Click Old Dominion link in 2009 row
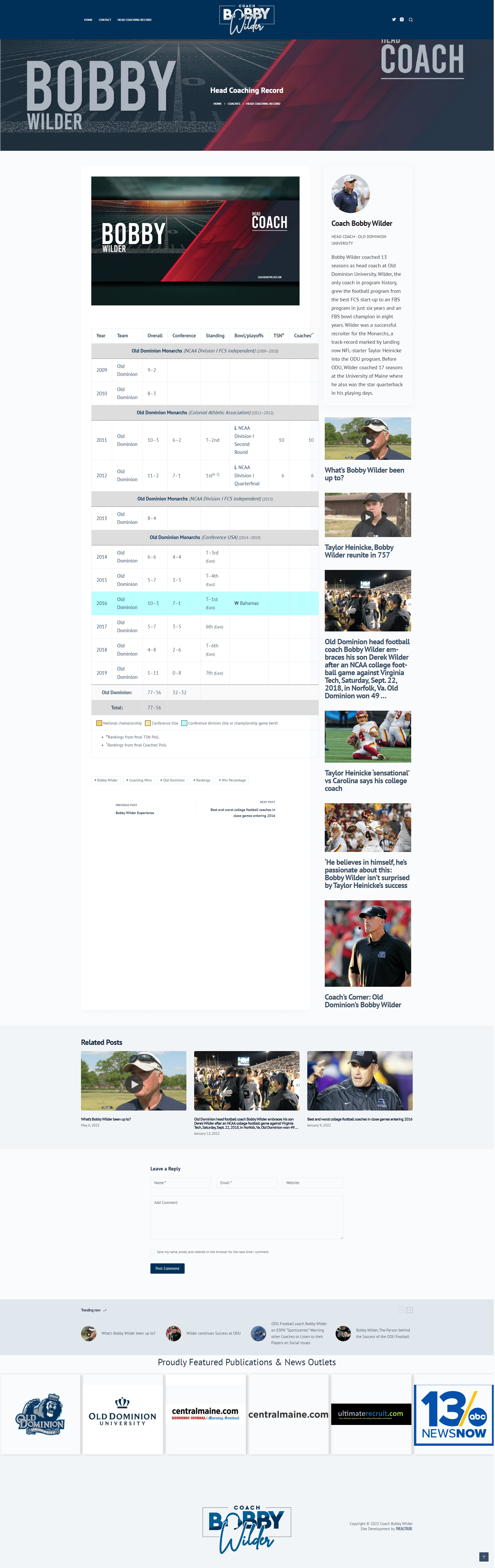This screenshot has width=495, height=1568. (x=127, y=370)
